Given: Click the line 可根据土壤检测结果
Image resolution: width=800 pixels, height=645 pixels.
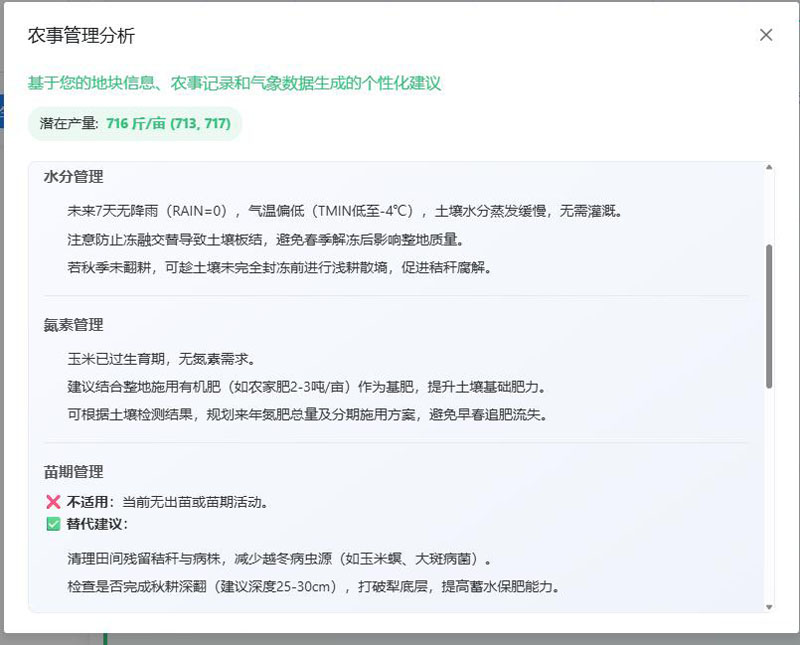Looking at the screenshot, I should (x=308, y=414).
